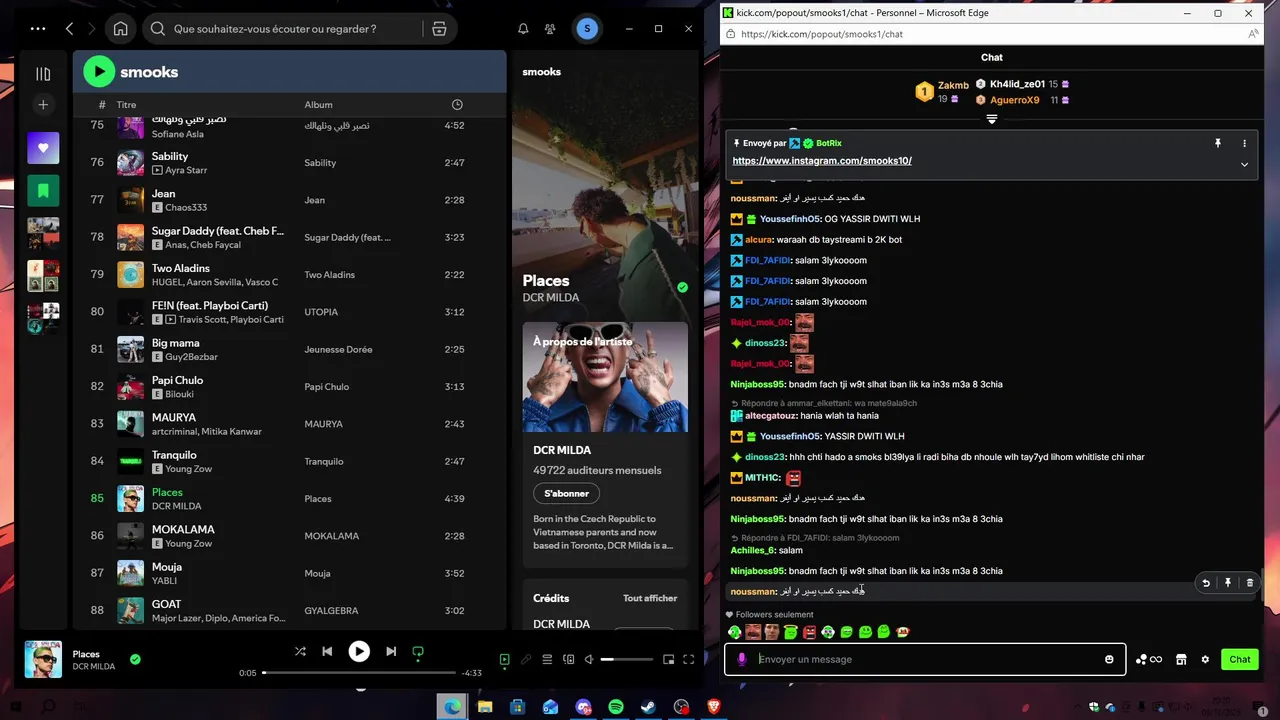This screenshot has width=1280, height=720.
Task: Click the Envoyer un message field
Action: pyautogui.click(x=925, y=659)
